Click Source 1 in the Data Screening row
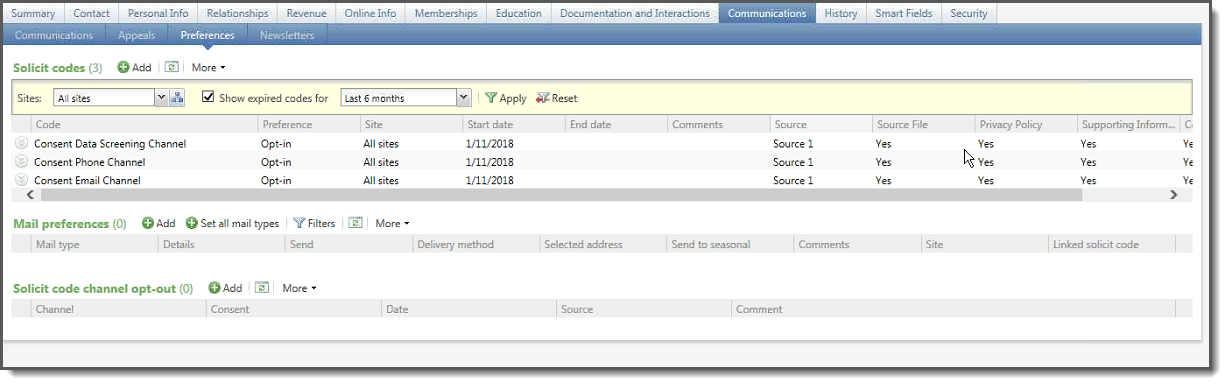 tap(793, 144)
